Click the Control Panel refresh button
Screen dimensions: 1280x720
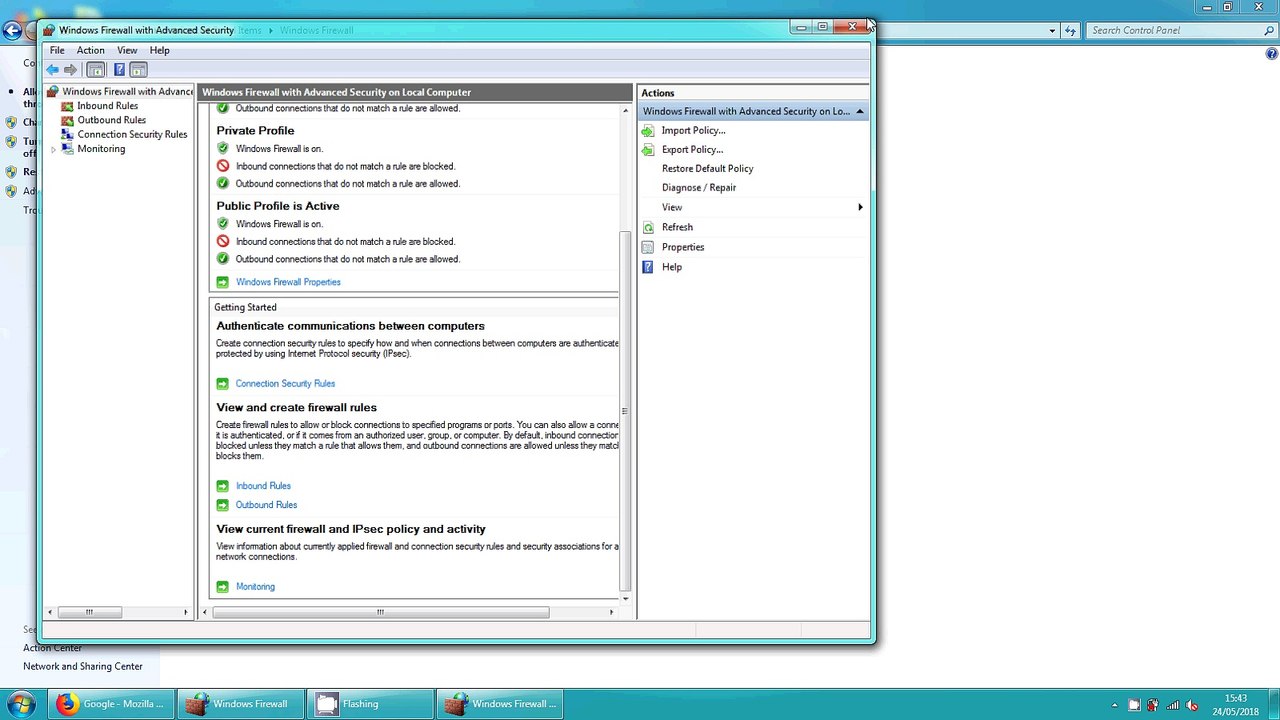1070,31
